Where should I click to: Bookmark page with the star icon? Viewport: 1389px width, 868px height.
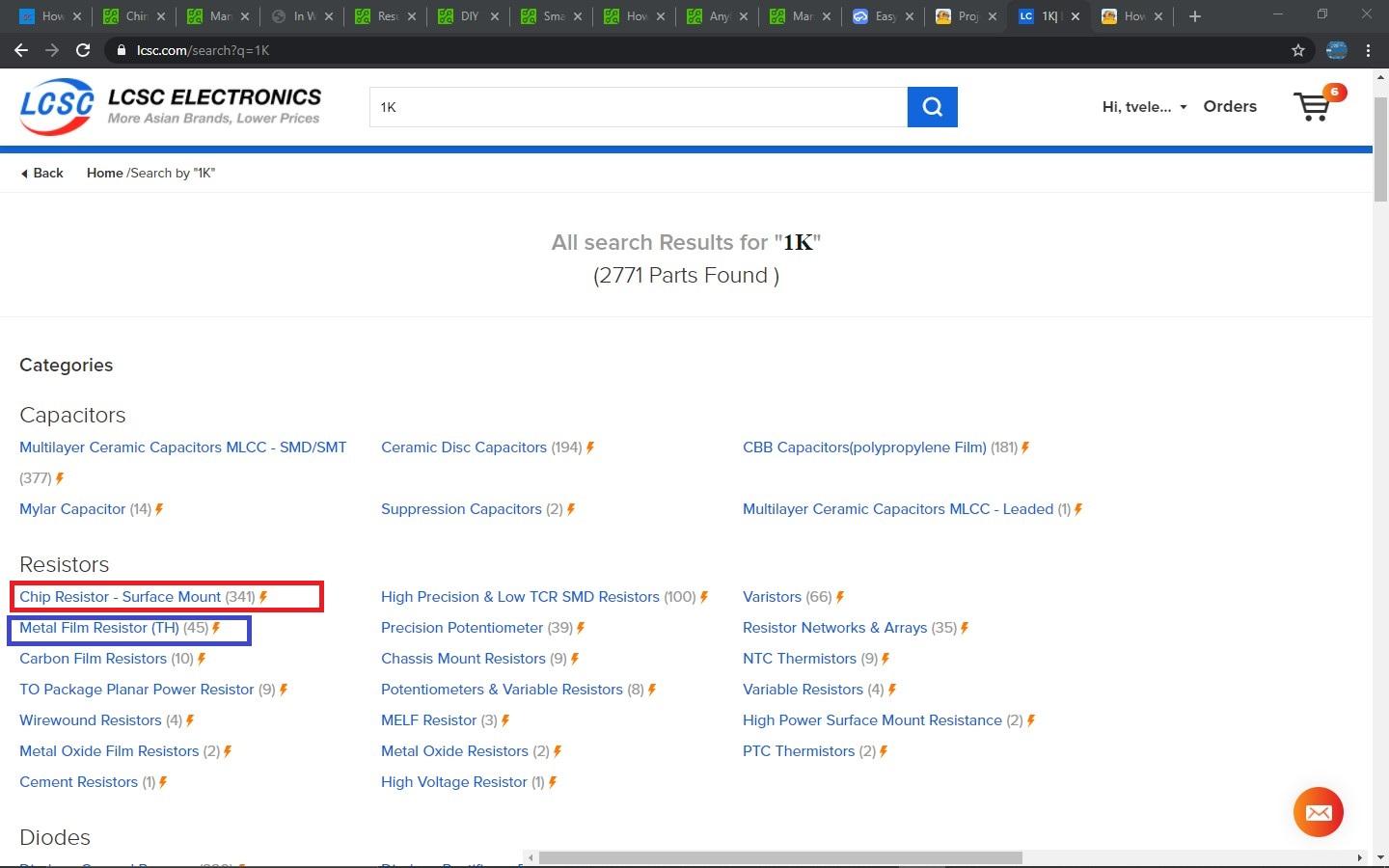[1298, 50]
